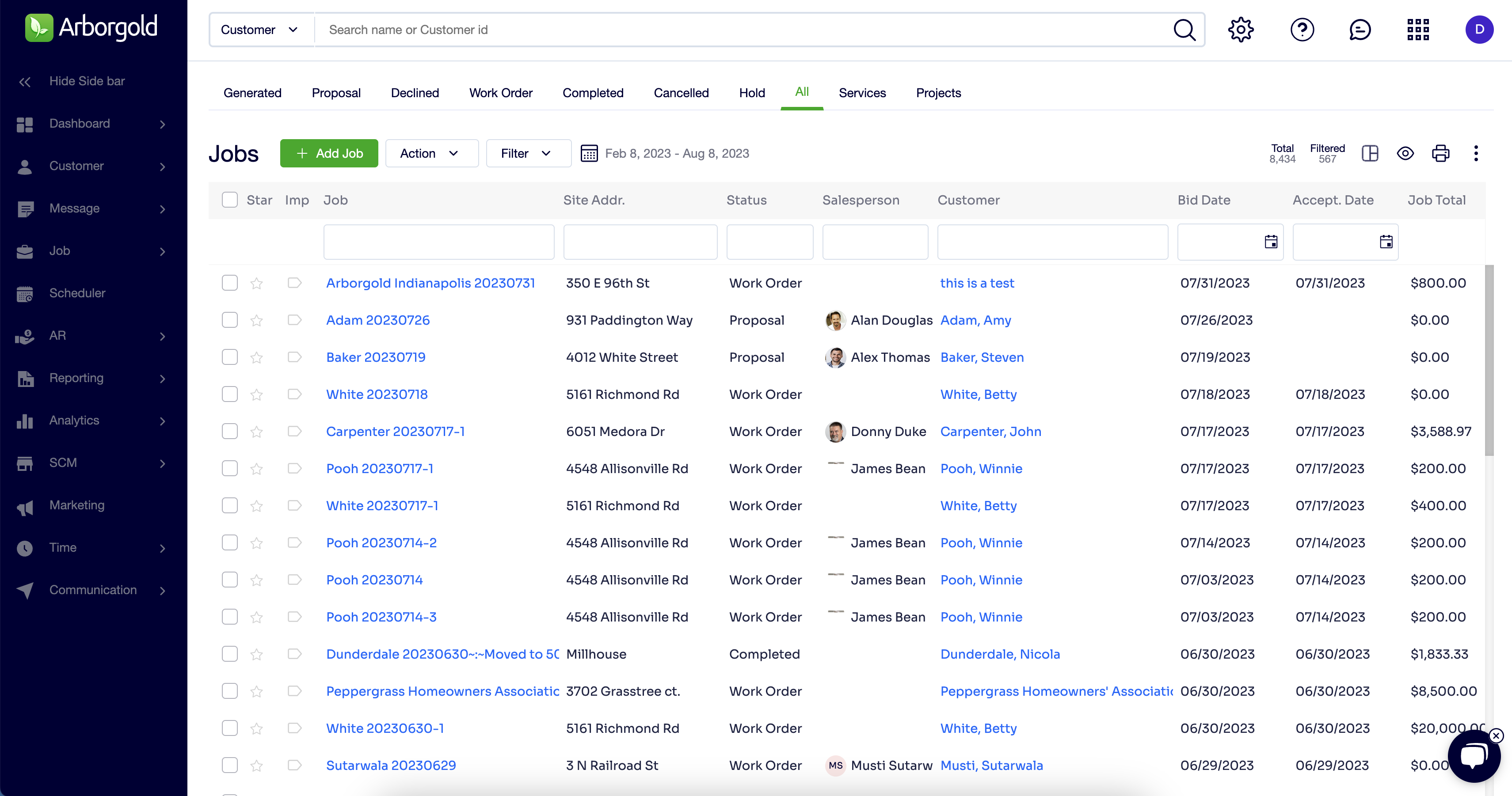Open the Action dropdown
The height and width of the screenshot is (796, 1512).
click(x=431, y=153)
